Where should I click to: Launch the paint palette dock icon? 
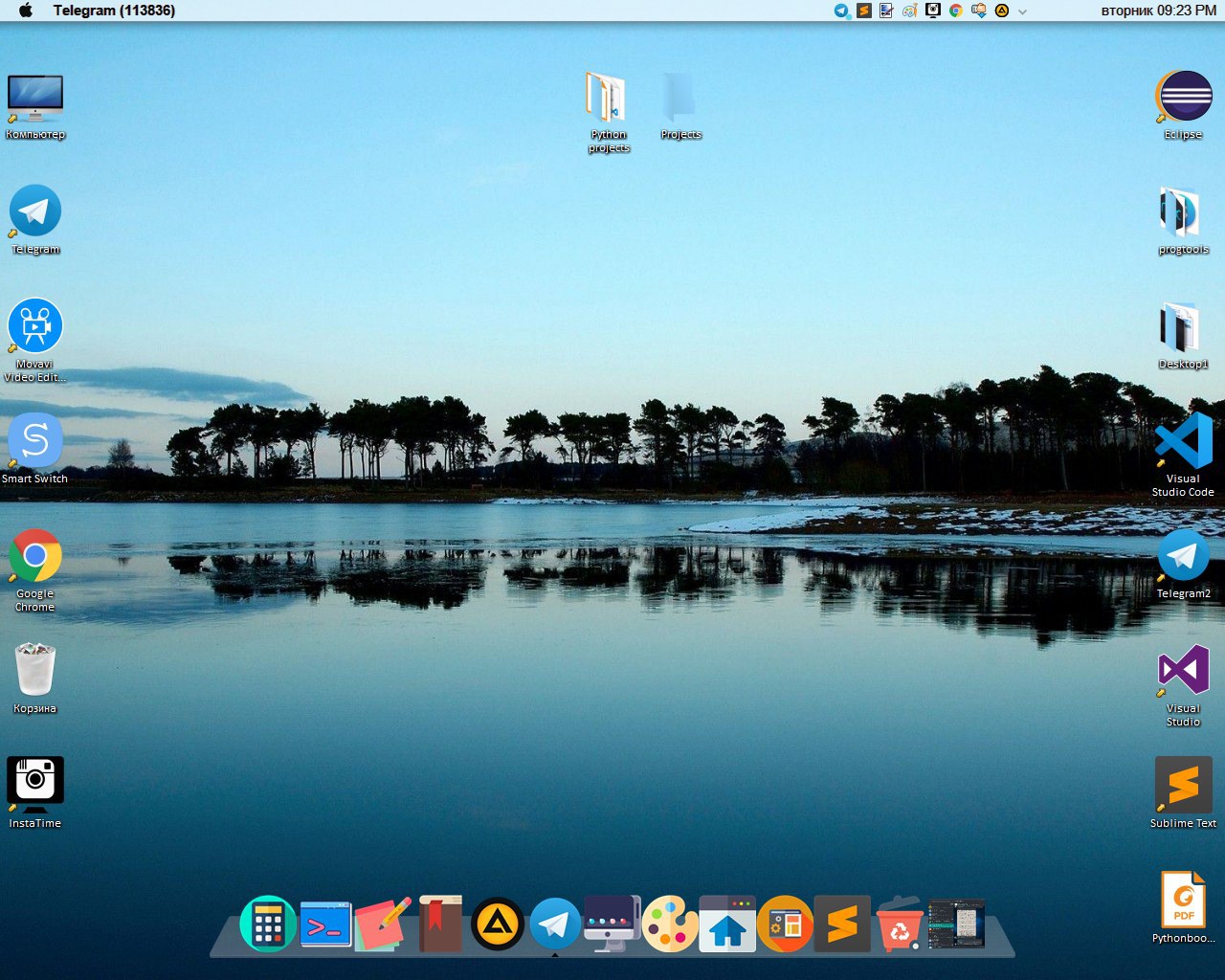[x=670, y=924]
